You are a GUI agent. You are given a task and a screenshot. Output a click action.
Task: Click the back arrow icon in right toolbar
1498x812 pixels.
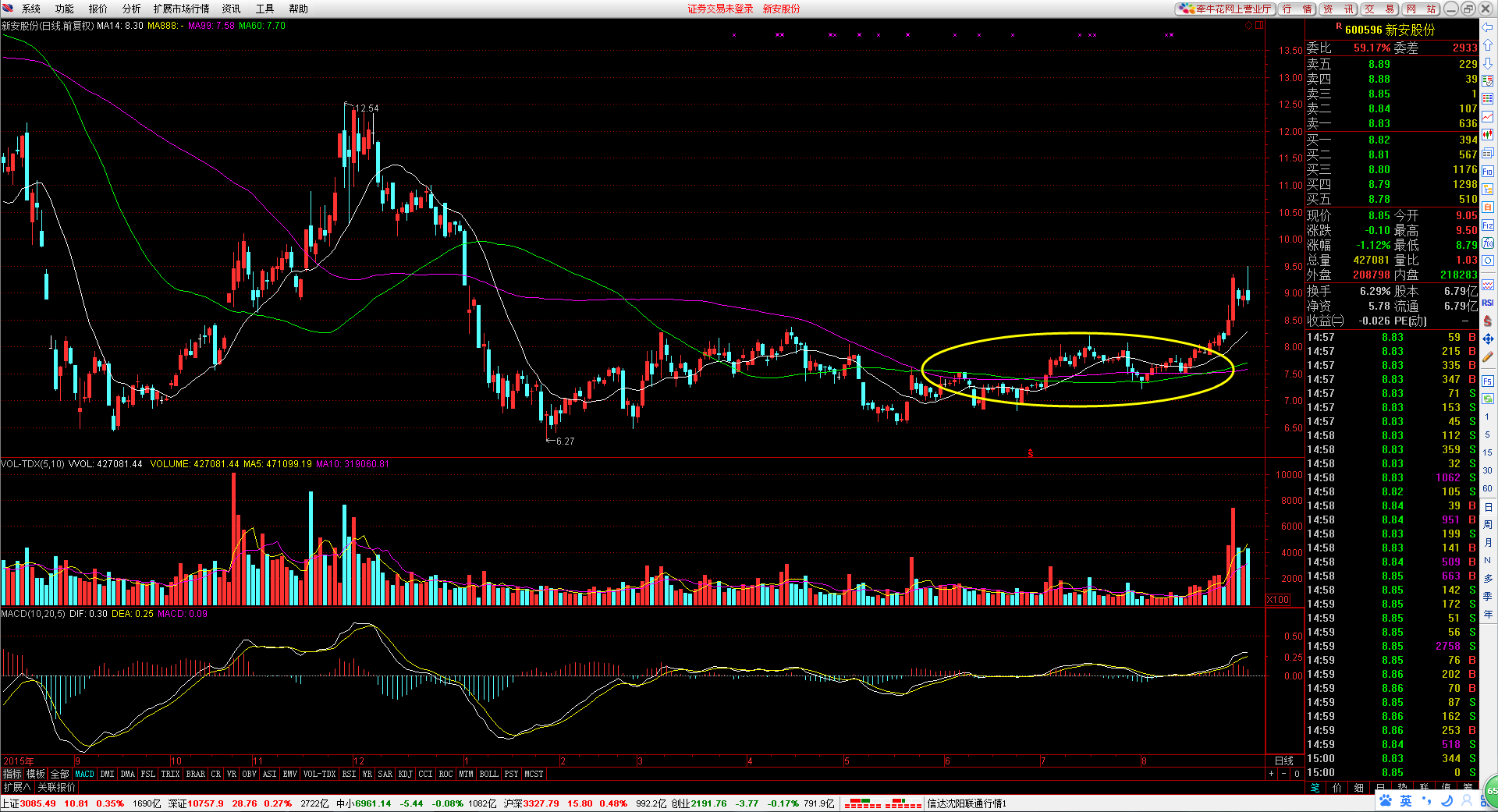pyautogui.click(x=1488, y=27)
